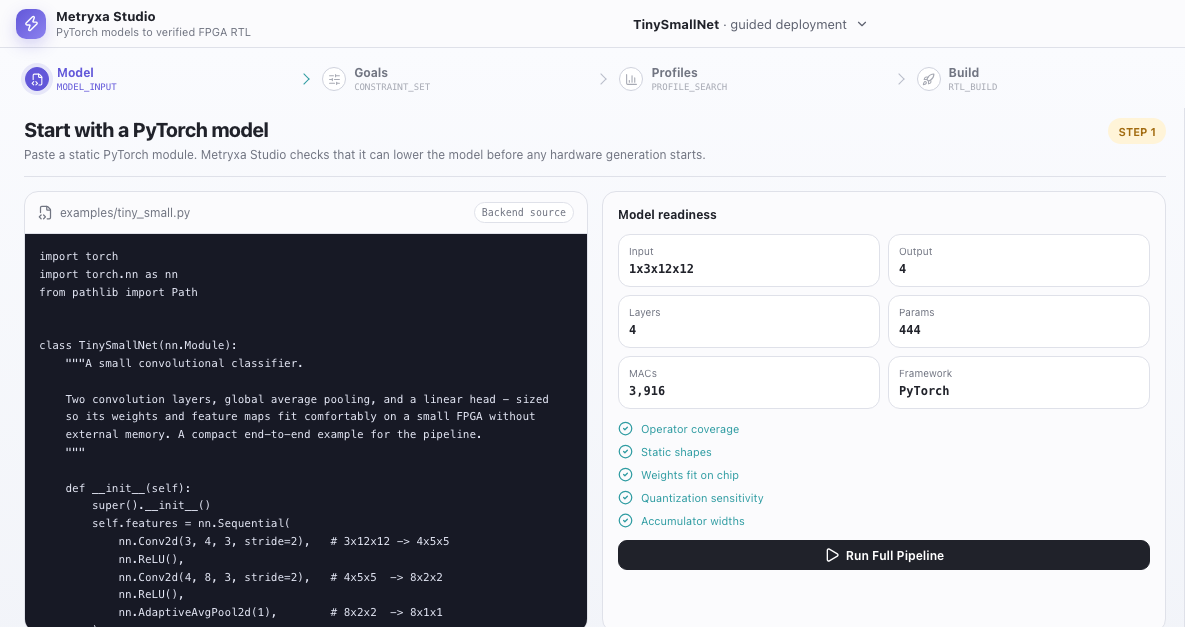Click the Operator coverage check circle
The width and height of the screenshot is (1185, 627).
625,429
